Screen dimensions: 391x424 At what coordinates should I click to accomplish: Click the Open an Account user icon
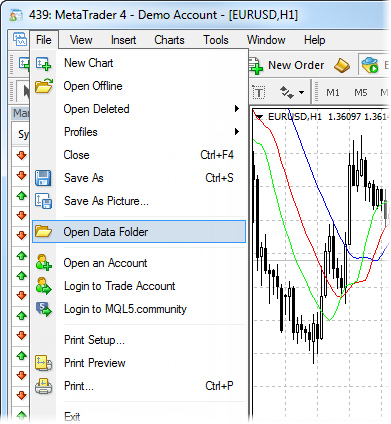click(44, 263)
